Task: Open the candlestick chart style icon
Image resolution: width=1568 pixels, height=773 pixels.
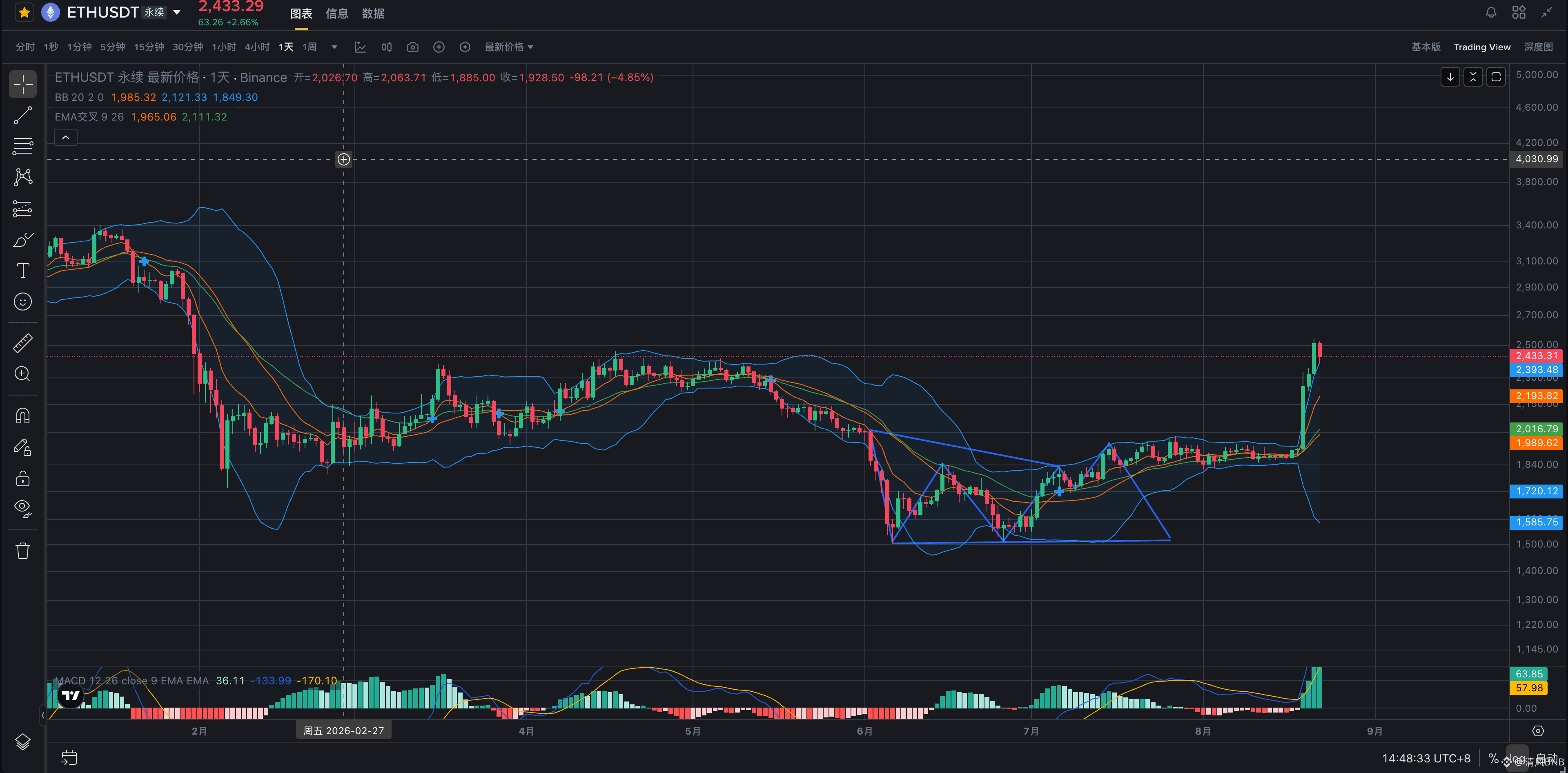Action: point(387,47)
